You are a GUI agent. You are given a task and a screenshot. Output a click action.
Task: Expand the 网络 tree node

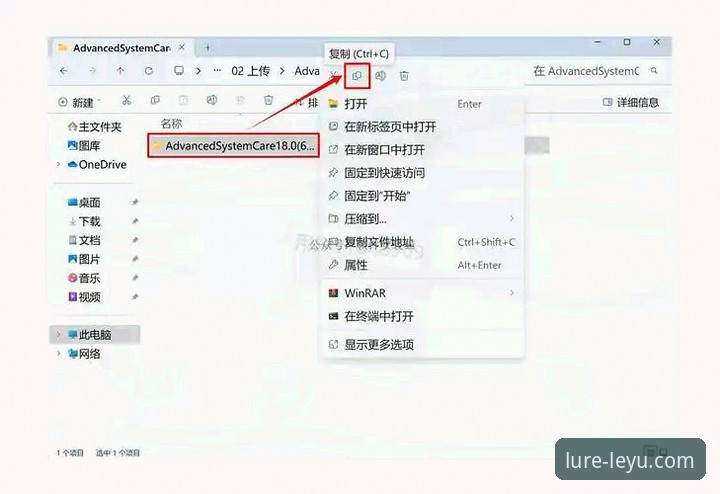click(58, 353)
